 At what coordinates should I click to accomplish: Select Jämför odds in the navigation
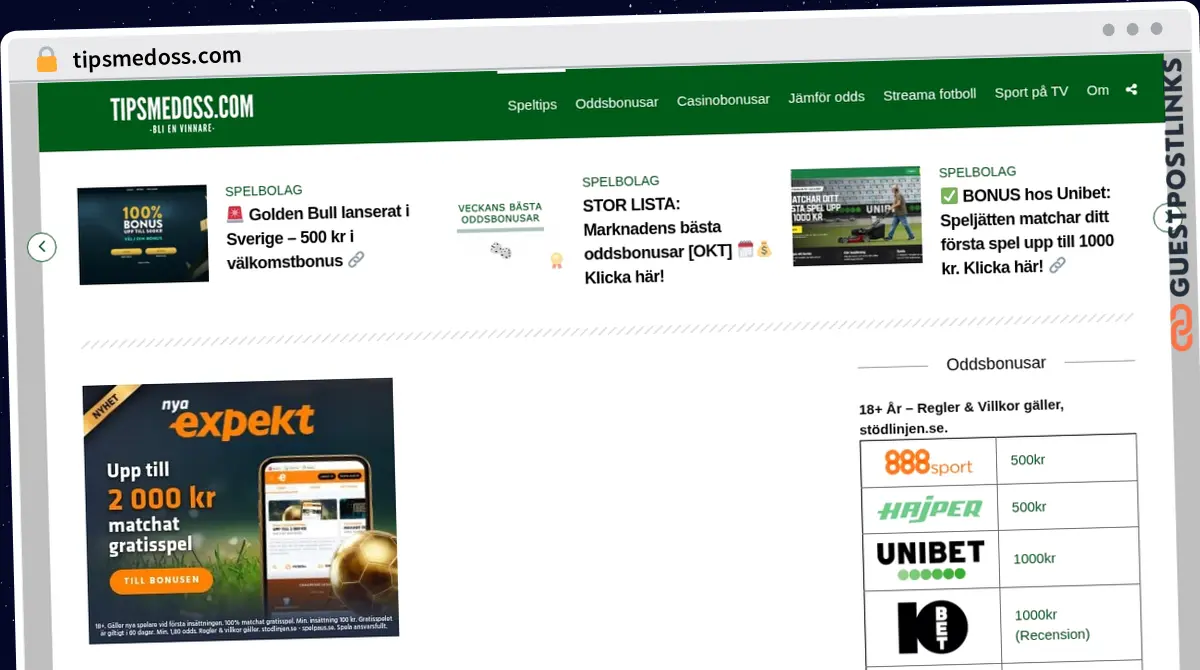826,97
